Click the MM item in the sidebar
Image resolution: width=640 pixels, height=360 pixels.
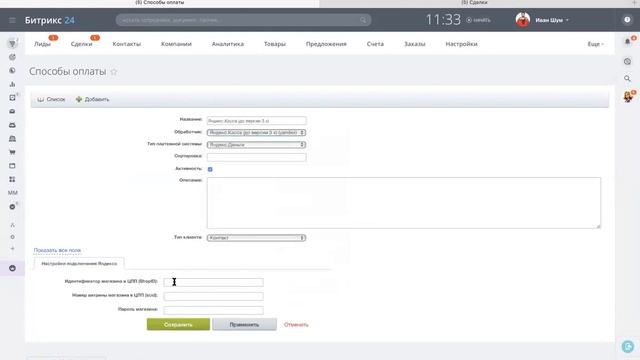pos(13,193)
